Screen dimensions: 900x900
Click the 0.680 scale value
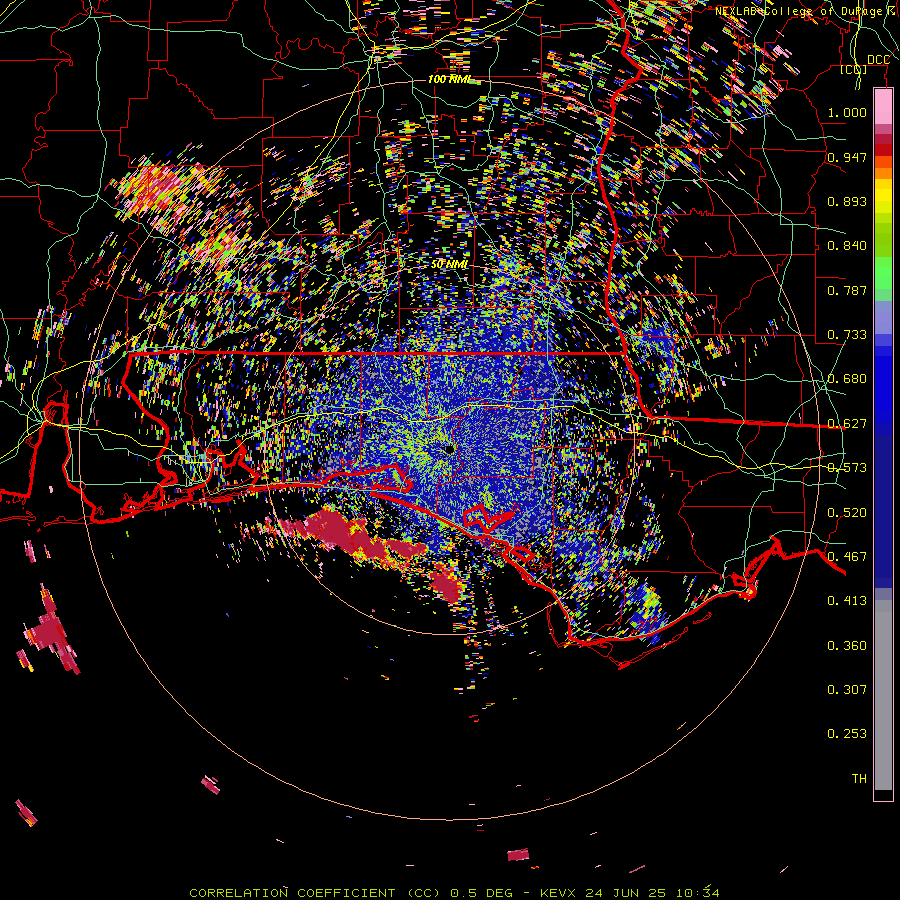coord(847,379)
